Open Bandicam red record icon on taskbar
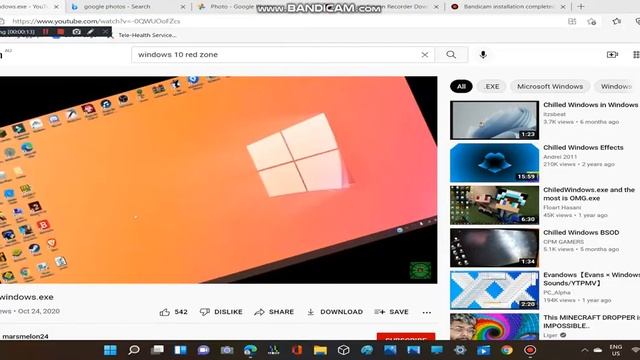 (x=530, y=350)
